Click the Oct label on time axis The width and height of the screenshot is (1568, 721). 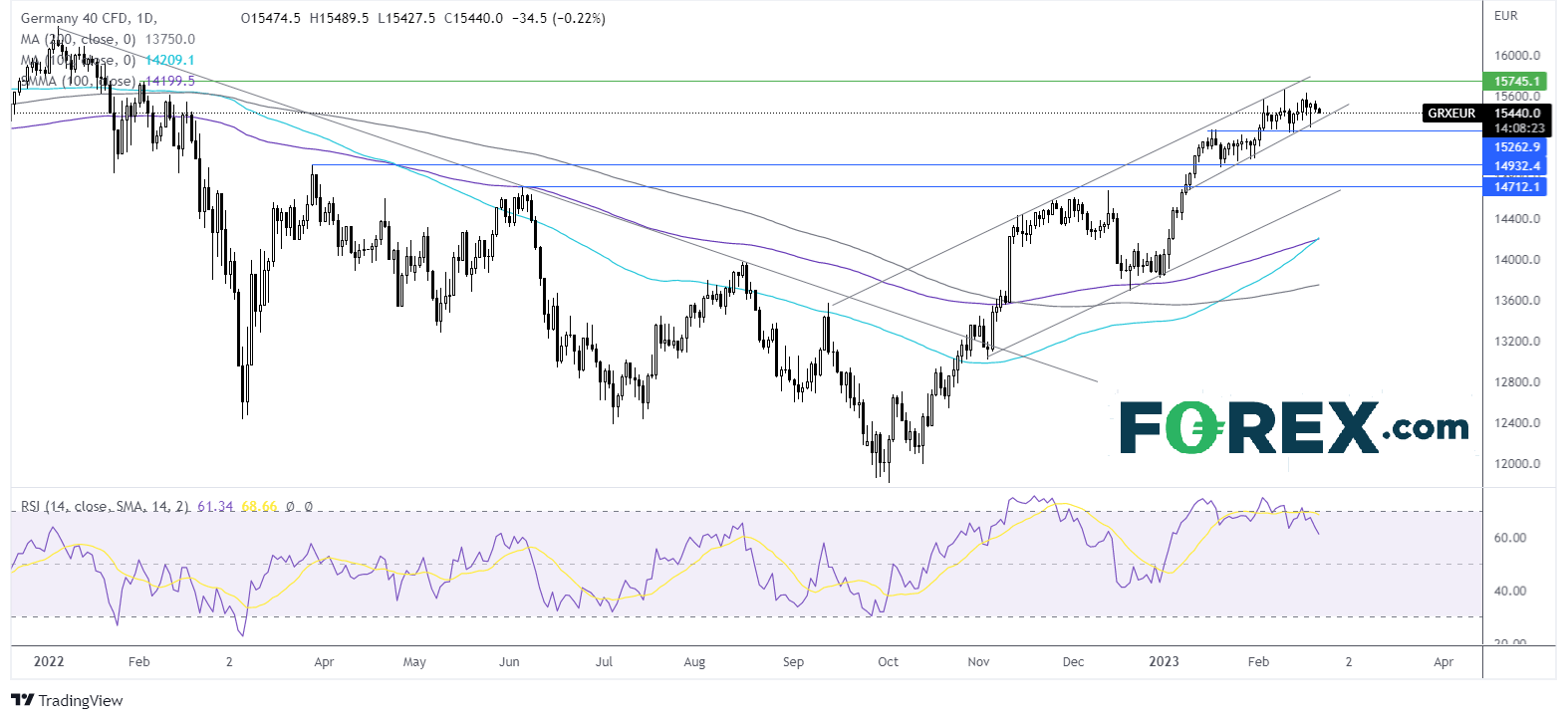[x=888, y=661]
